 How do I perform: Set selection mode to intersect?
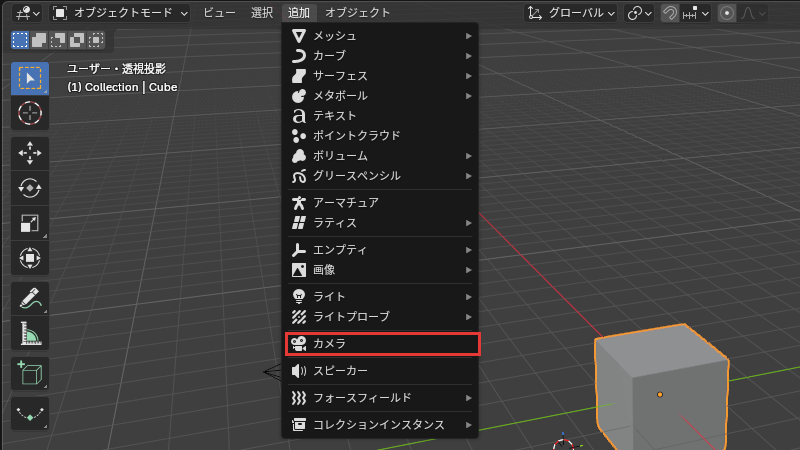(95, 40)
